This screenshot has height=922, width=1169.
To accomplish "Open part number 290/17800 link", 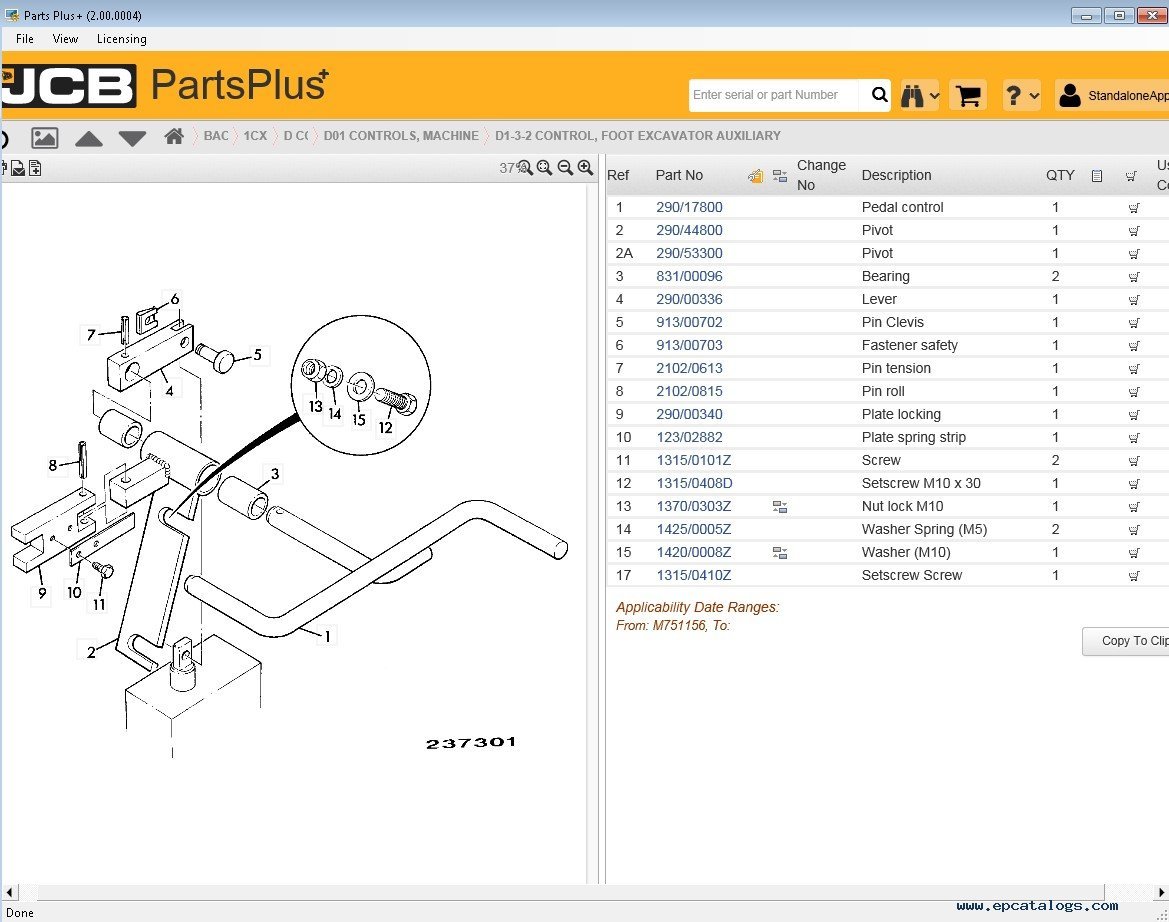I will click(689, 208).
